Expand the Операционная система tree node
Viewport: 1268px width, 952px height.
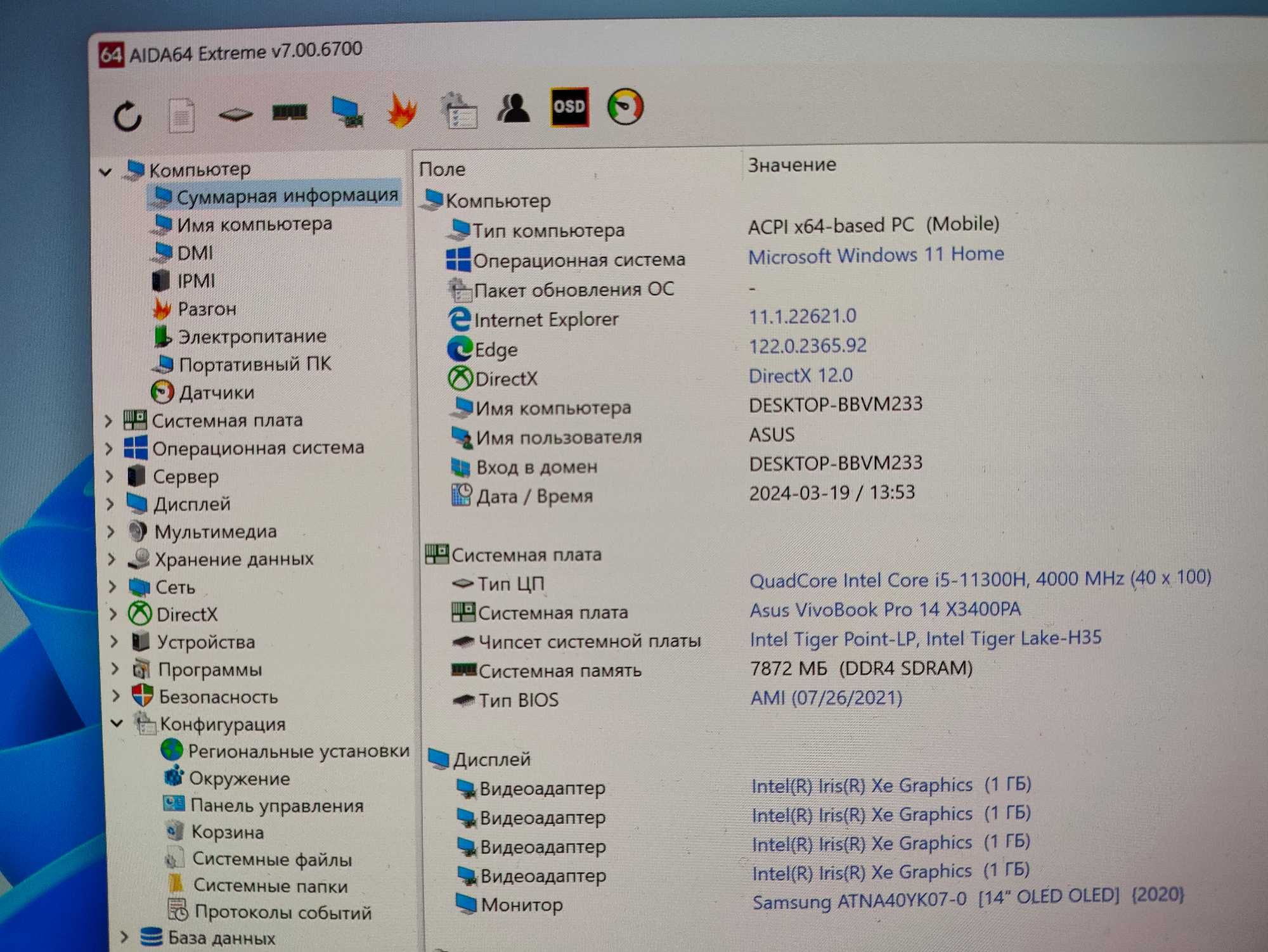pyautogui.click(x=108, y=449)
